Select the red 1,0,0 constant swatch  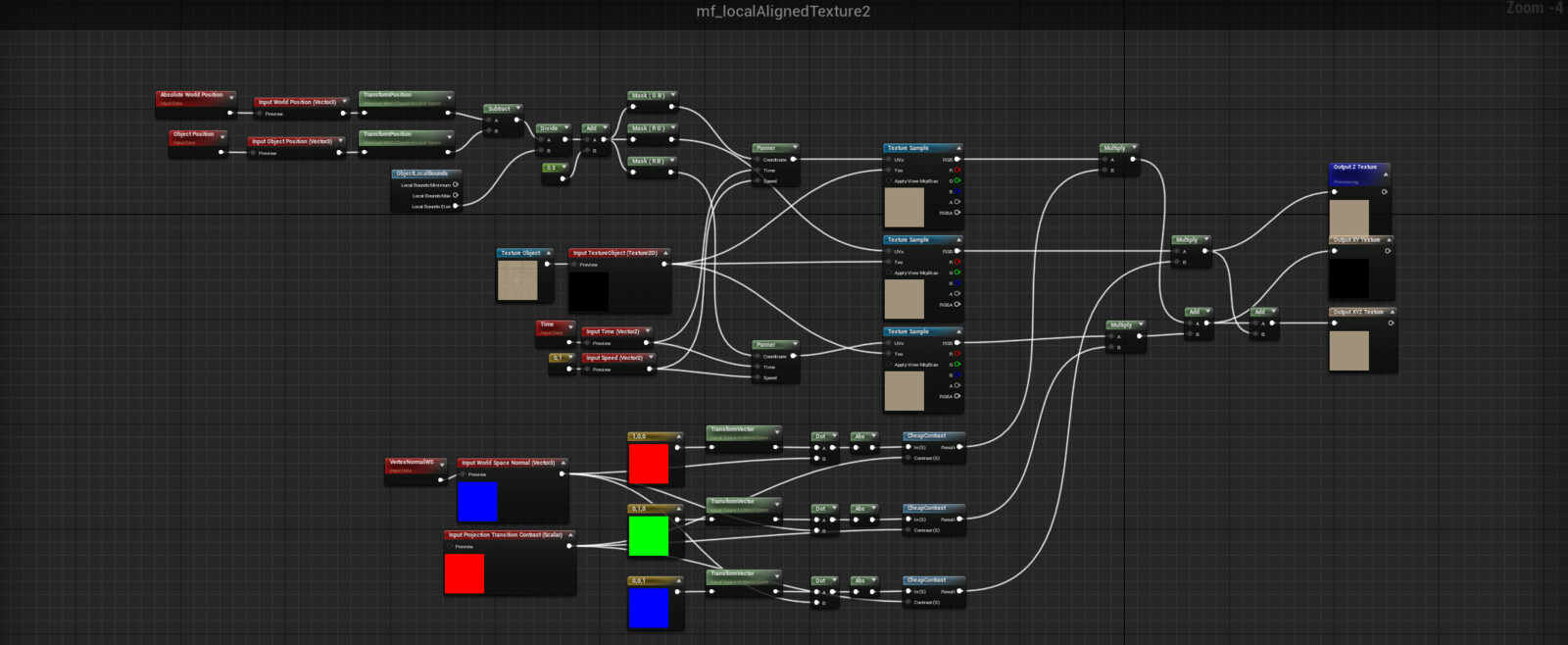tap(648, 464)
